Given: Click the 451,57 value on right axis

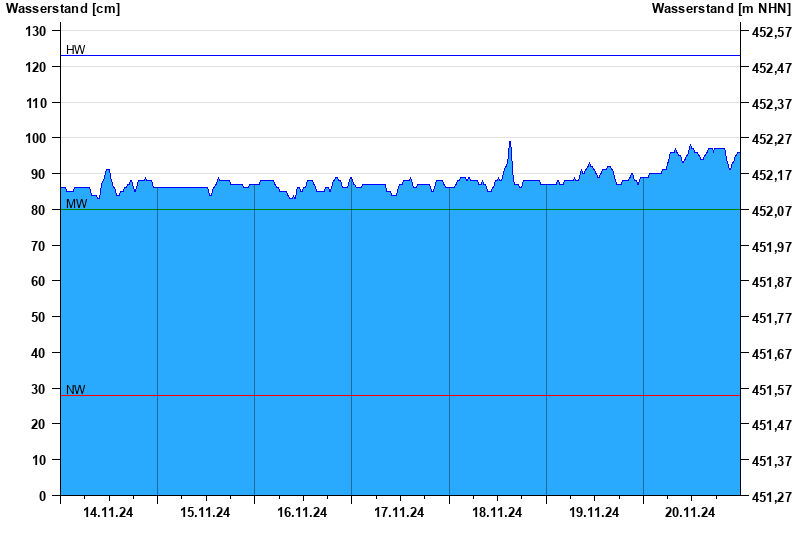Looking at the screenshot, I should coord(772,390).
